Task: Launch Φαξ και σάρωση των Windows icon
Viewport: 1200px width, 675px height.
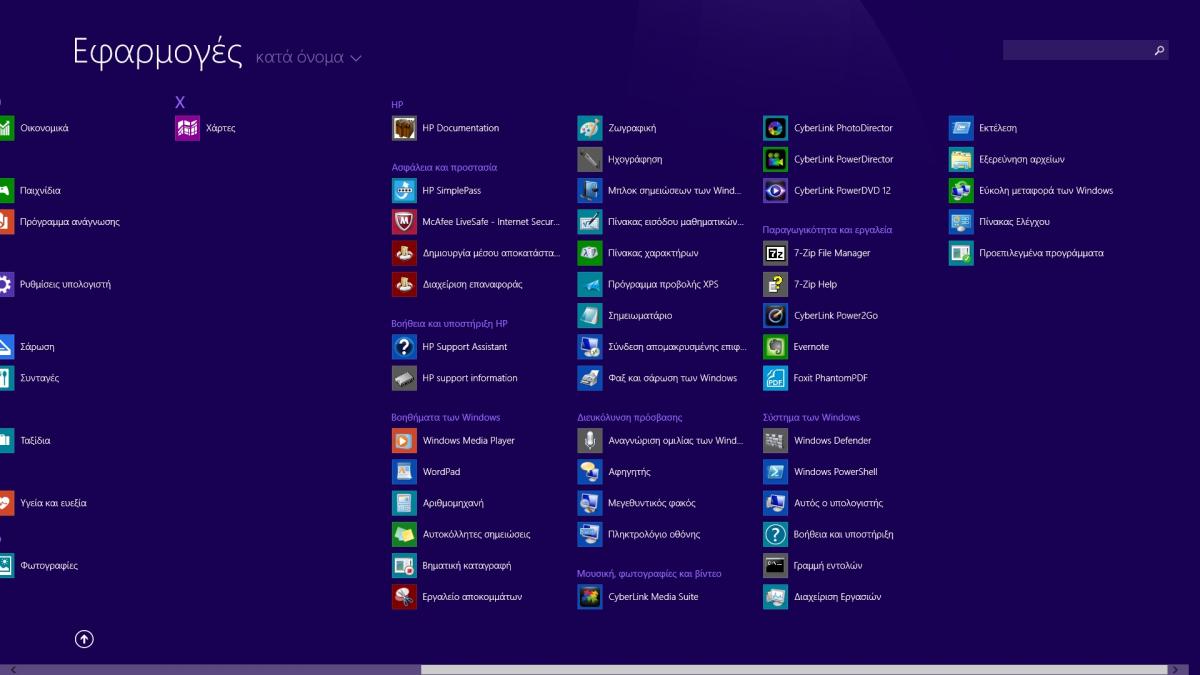Action: click(590, 378)
